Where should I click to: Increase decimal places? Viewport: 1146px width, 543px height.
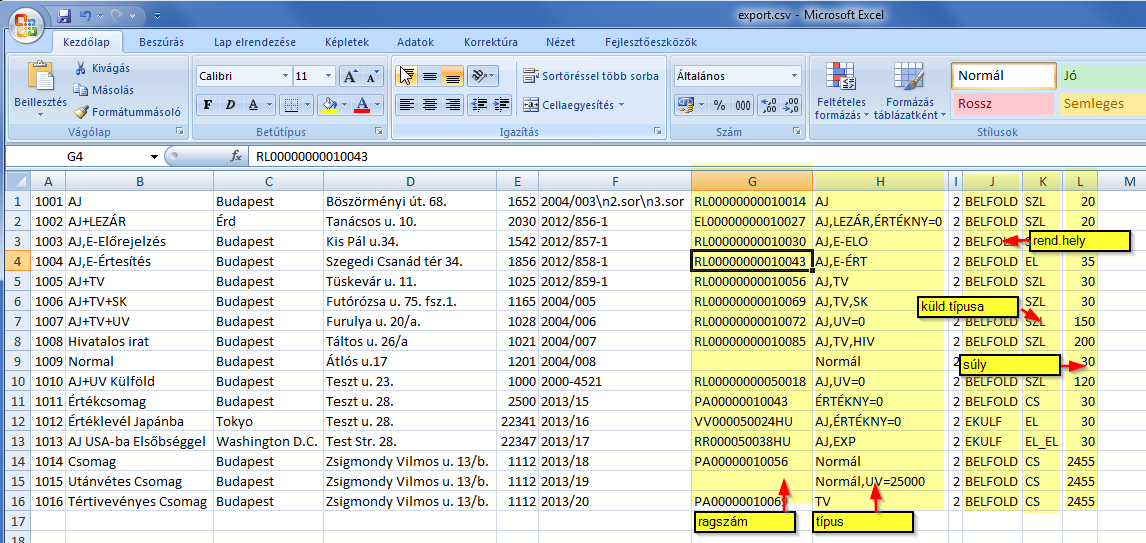click(x=768, y=105)
